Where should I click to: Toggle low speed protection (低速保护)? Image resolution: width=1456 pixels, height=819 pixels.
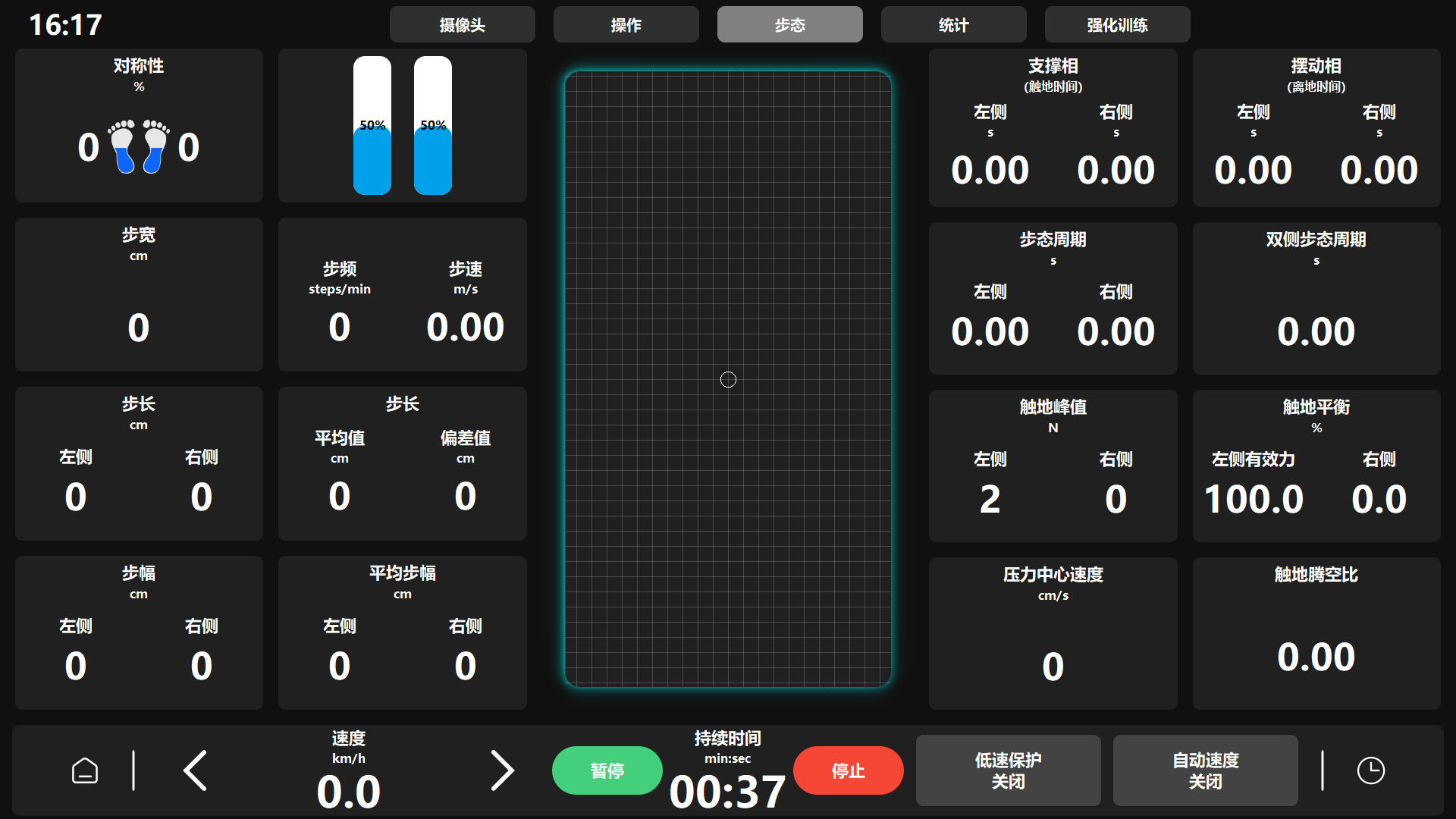click(1008, 770)
